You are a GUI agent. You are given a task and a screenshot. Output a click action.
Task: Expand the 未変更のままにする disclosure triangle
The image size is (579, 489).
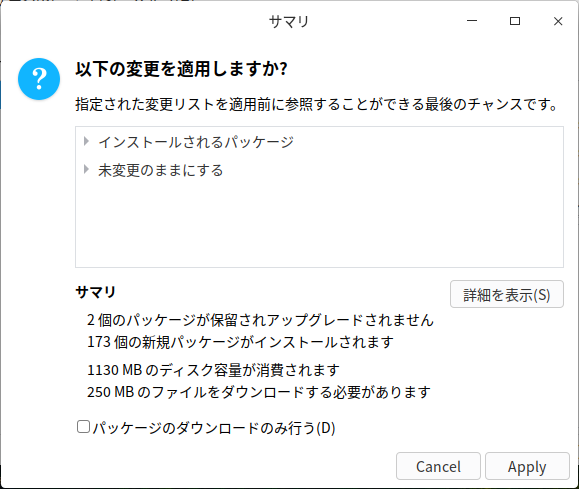point(86,169)
